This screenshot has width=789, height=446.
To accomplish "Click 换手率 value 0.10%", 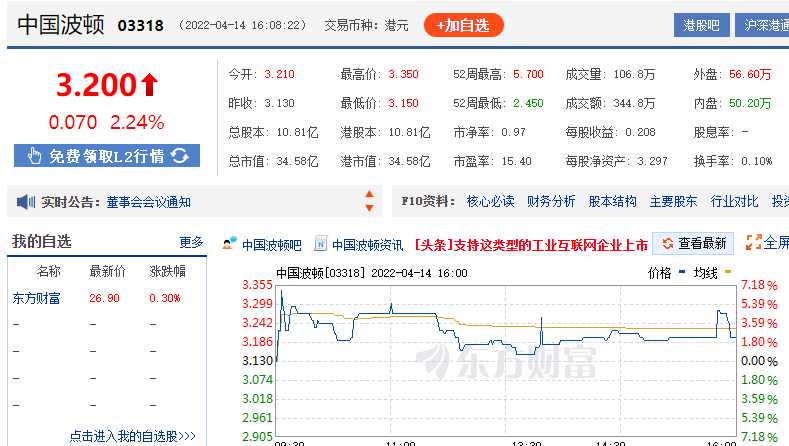I will click(757, 161).
